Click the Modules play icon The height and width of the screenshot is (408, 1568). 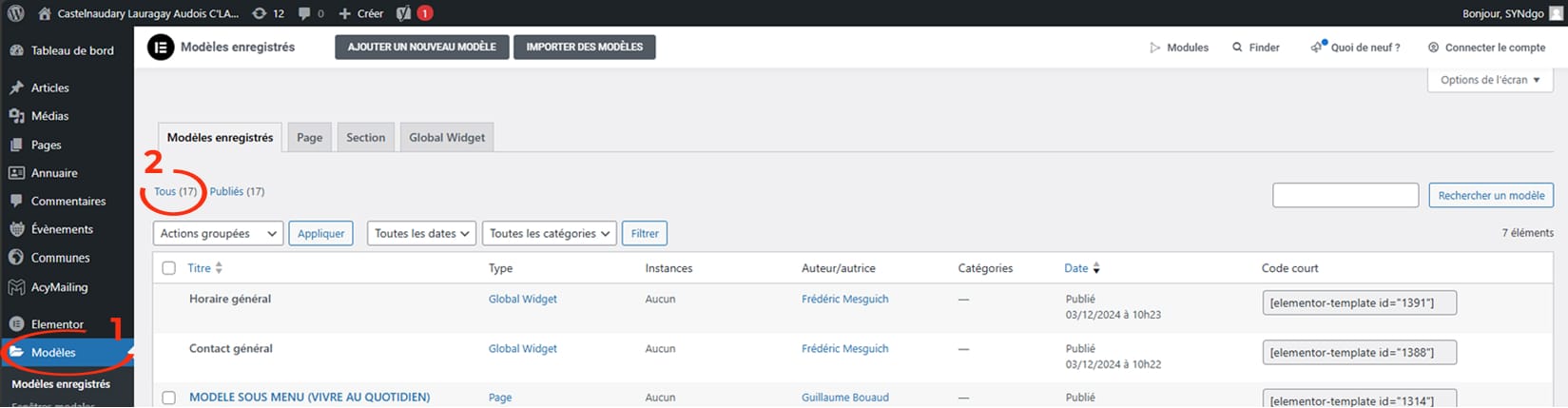(1155, 48)
